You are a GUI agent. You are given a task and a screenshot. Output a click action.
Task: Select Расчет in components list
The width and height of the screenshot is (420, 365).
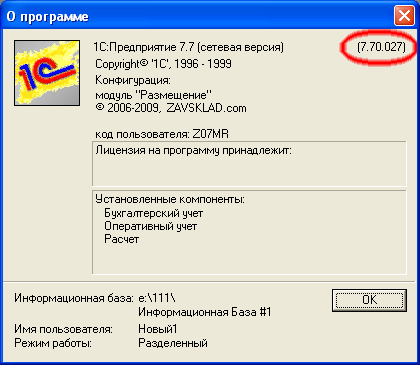(x=122, y=239)
